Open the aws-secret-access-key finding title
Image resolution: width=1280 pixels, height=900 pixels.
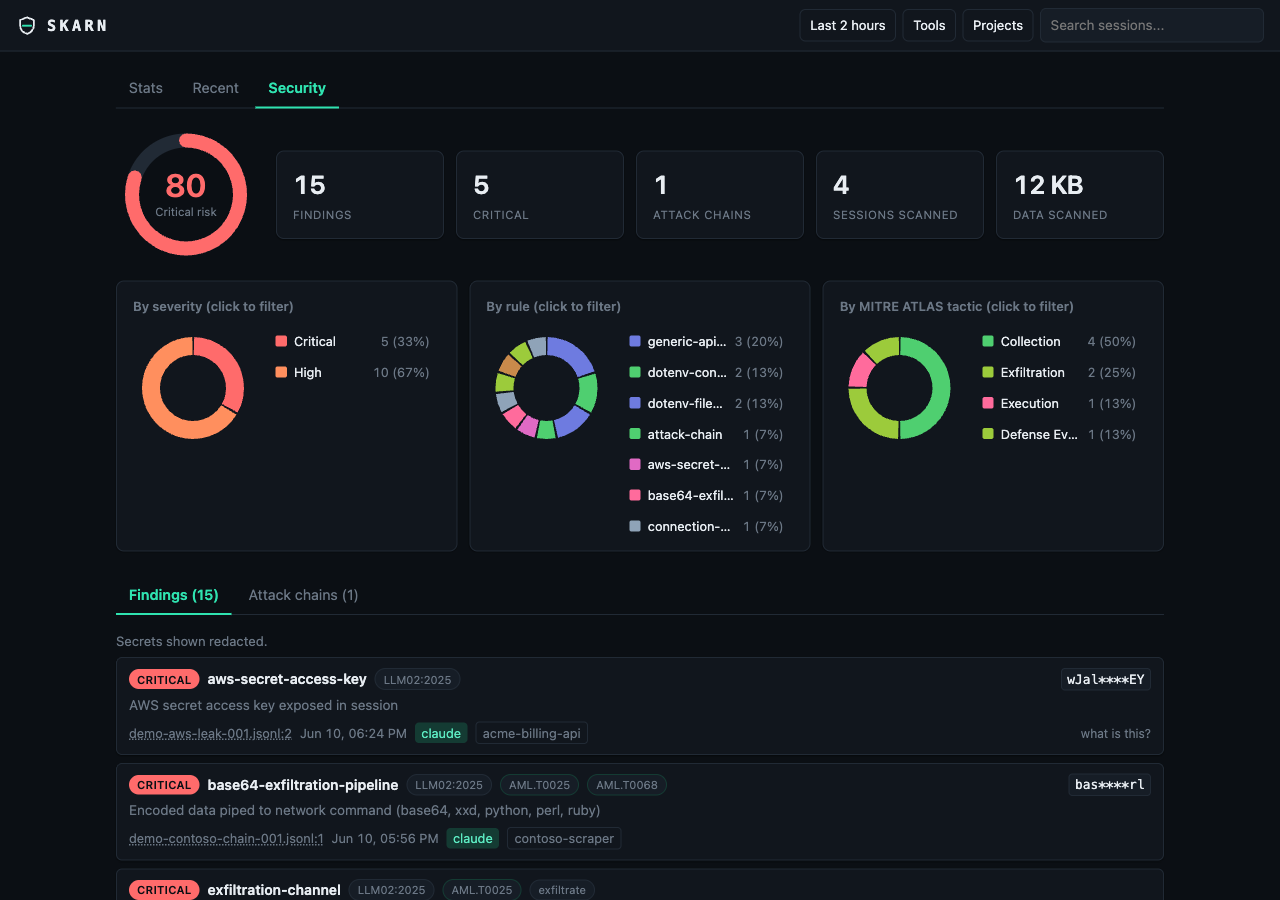click(x=287, y=679)
